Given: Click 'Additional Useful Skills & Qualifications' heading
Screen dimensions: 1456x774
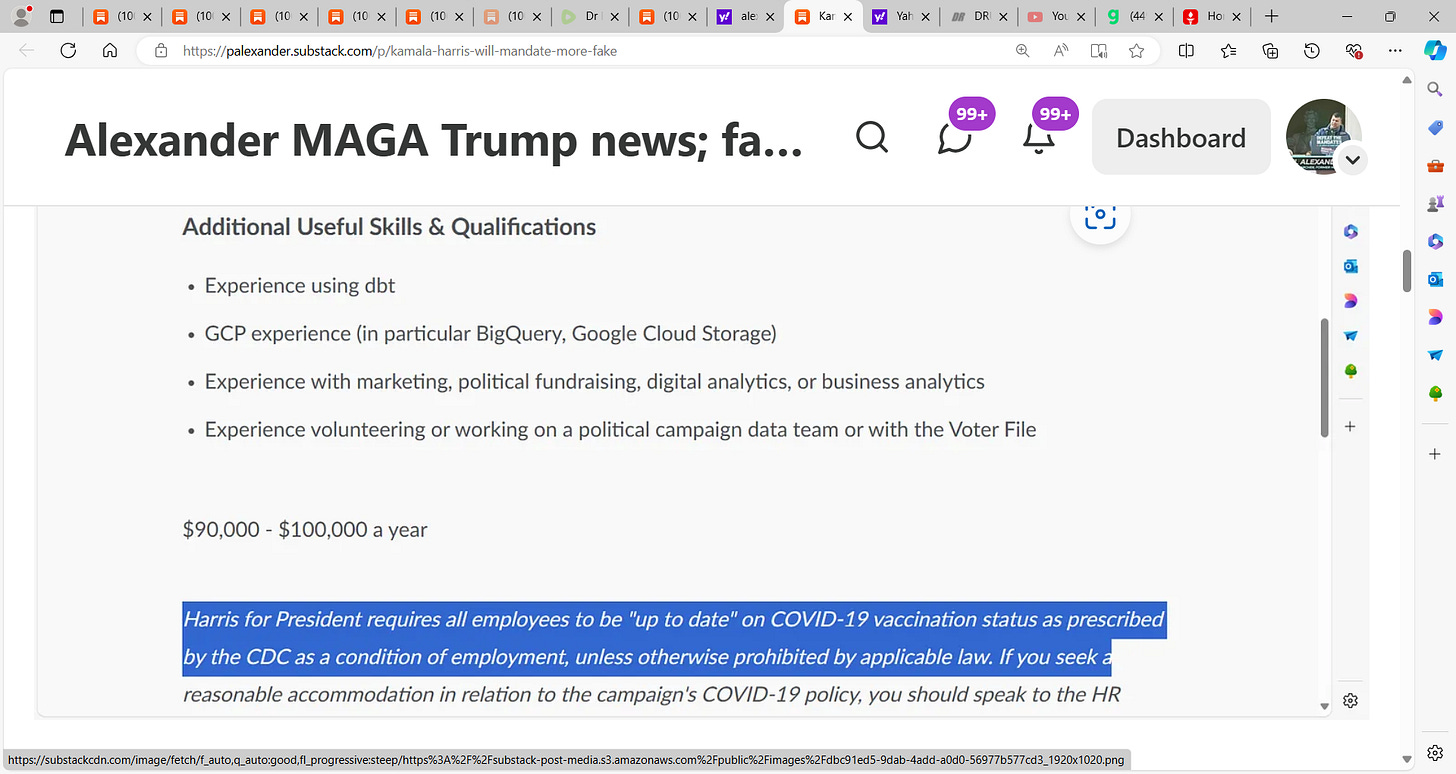Looking at the screenshot, I should click(x=389, y=227).
